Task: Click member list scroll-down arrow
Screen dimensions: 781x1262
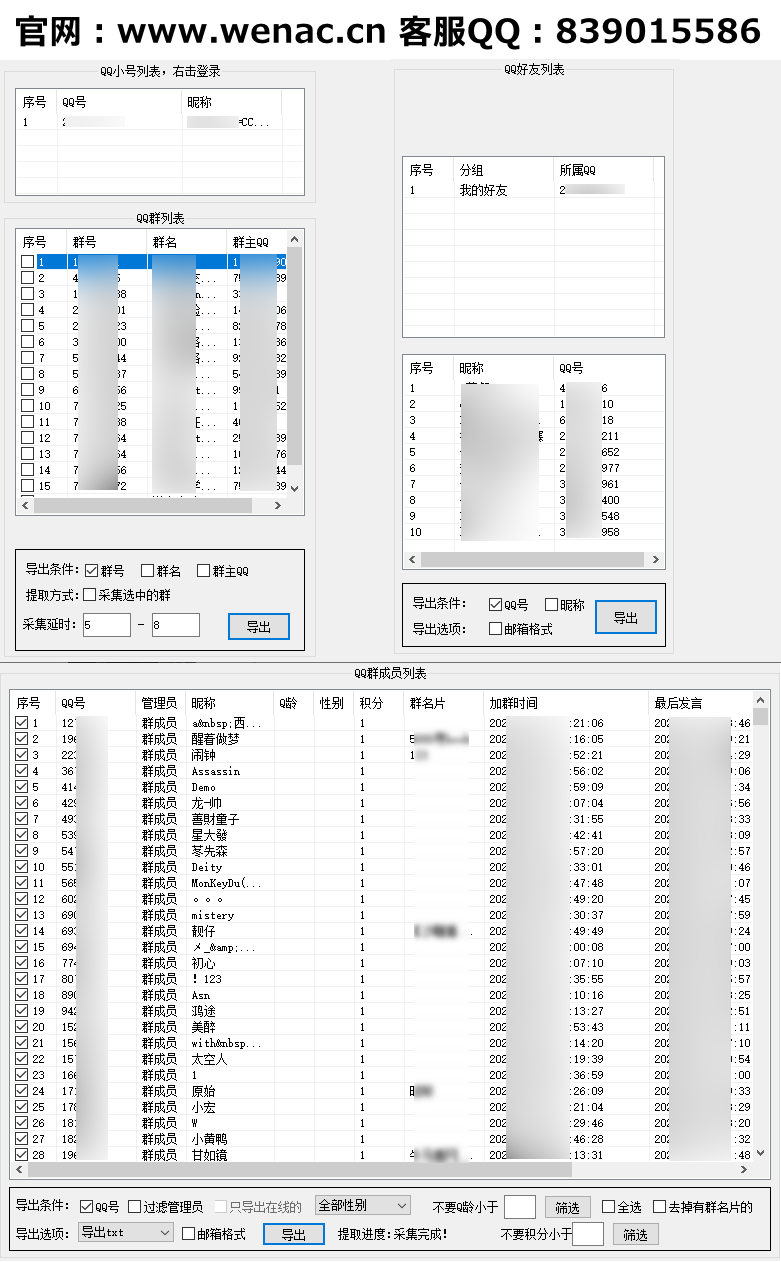Action: 761,1153
